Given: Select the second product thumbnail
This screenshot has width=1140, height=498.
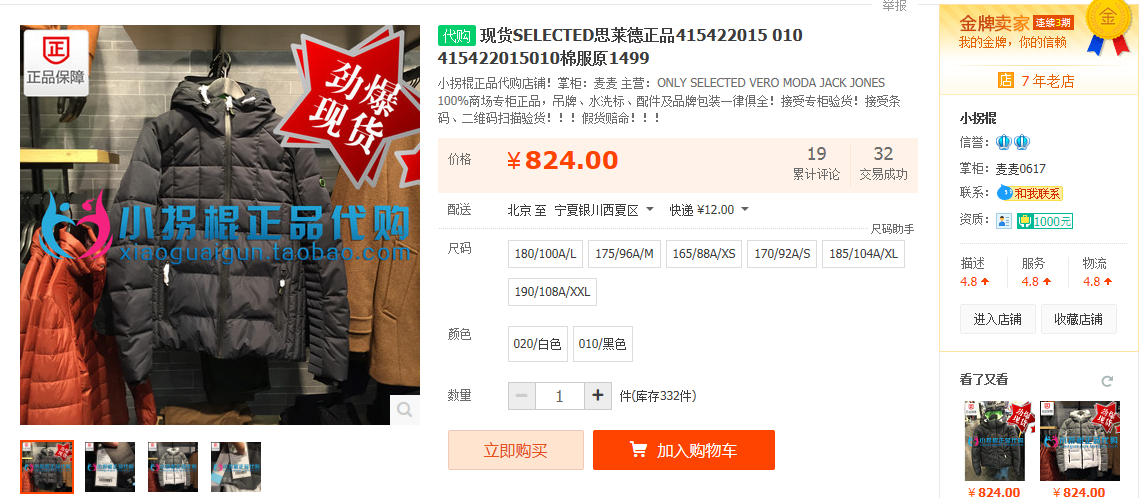Looking at the screenshot, I should pyautogui.click(x=110, y=467).
